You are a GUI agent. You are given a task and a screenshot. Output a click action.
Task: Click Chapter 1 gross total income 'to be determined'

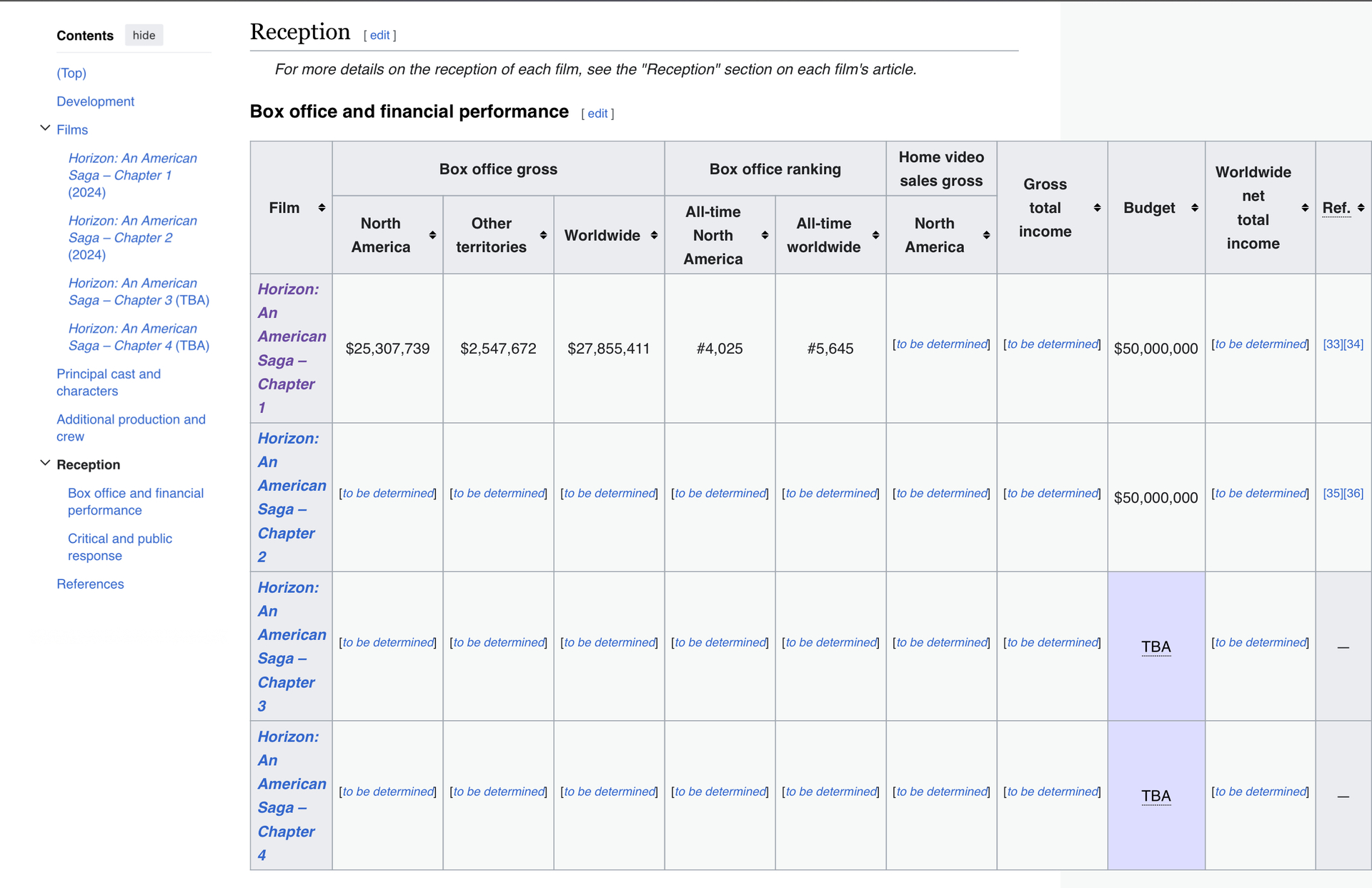point(1053,344)
